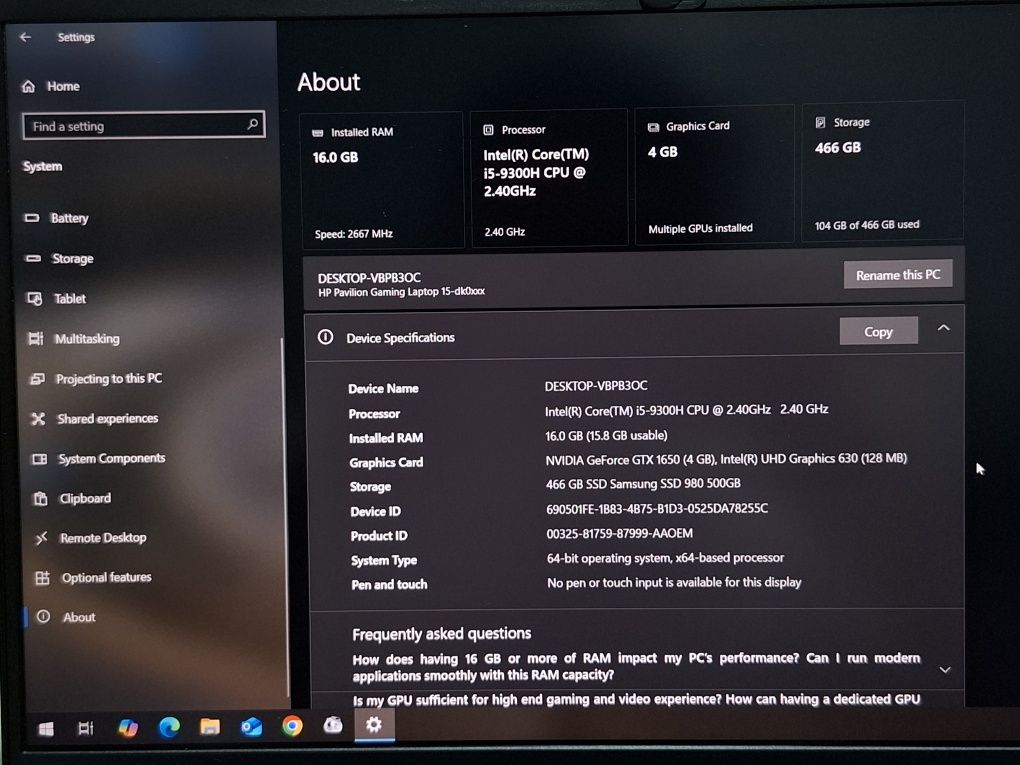The height and width of the screenshot is (765, 1020).
Task: Click the GPU sufficient for gaming FAQ question
Action: click(636, 699)
